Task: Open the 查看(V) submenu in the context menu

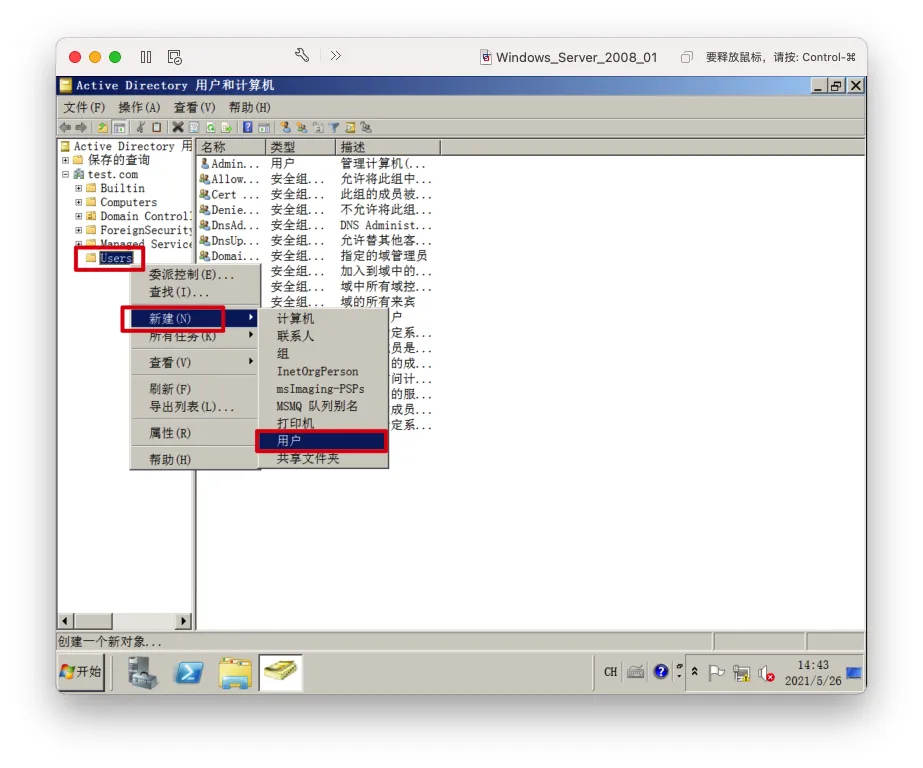Action: coord(195,363)
